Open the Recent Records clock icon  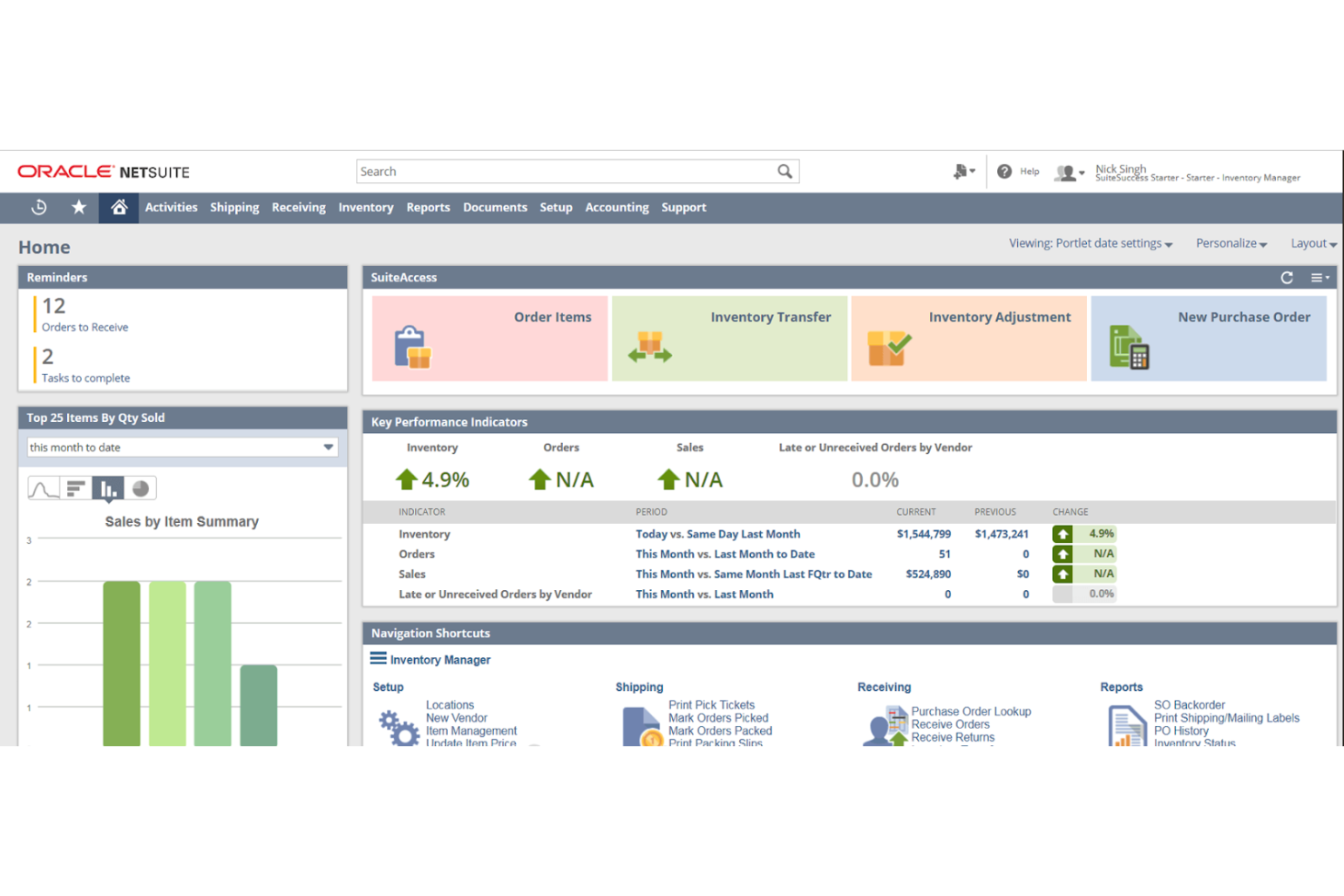click(39, 207)
